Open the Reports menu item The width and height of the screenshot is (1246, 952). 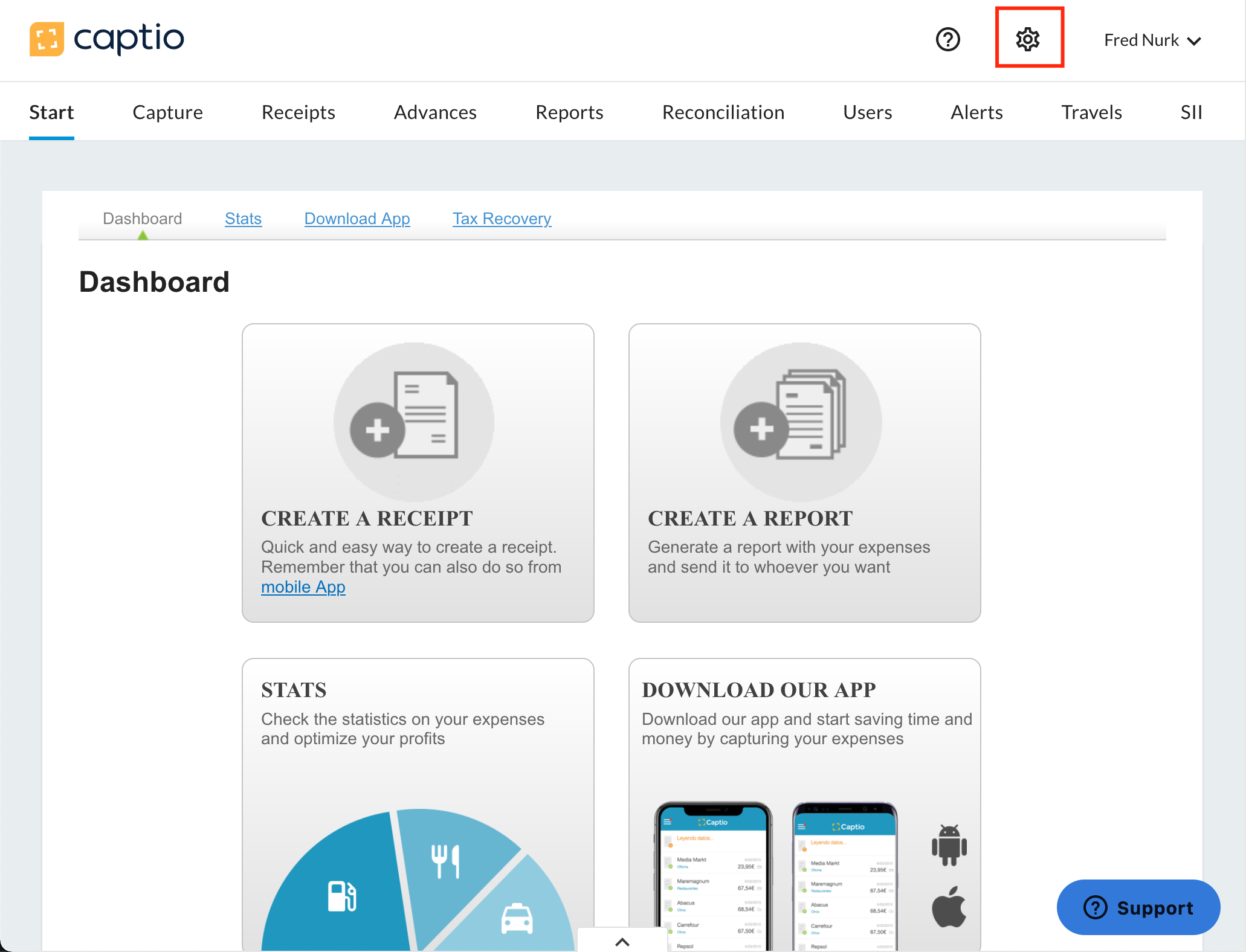[569, 112]
